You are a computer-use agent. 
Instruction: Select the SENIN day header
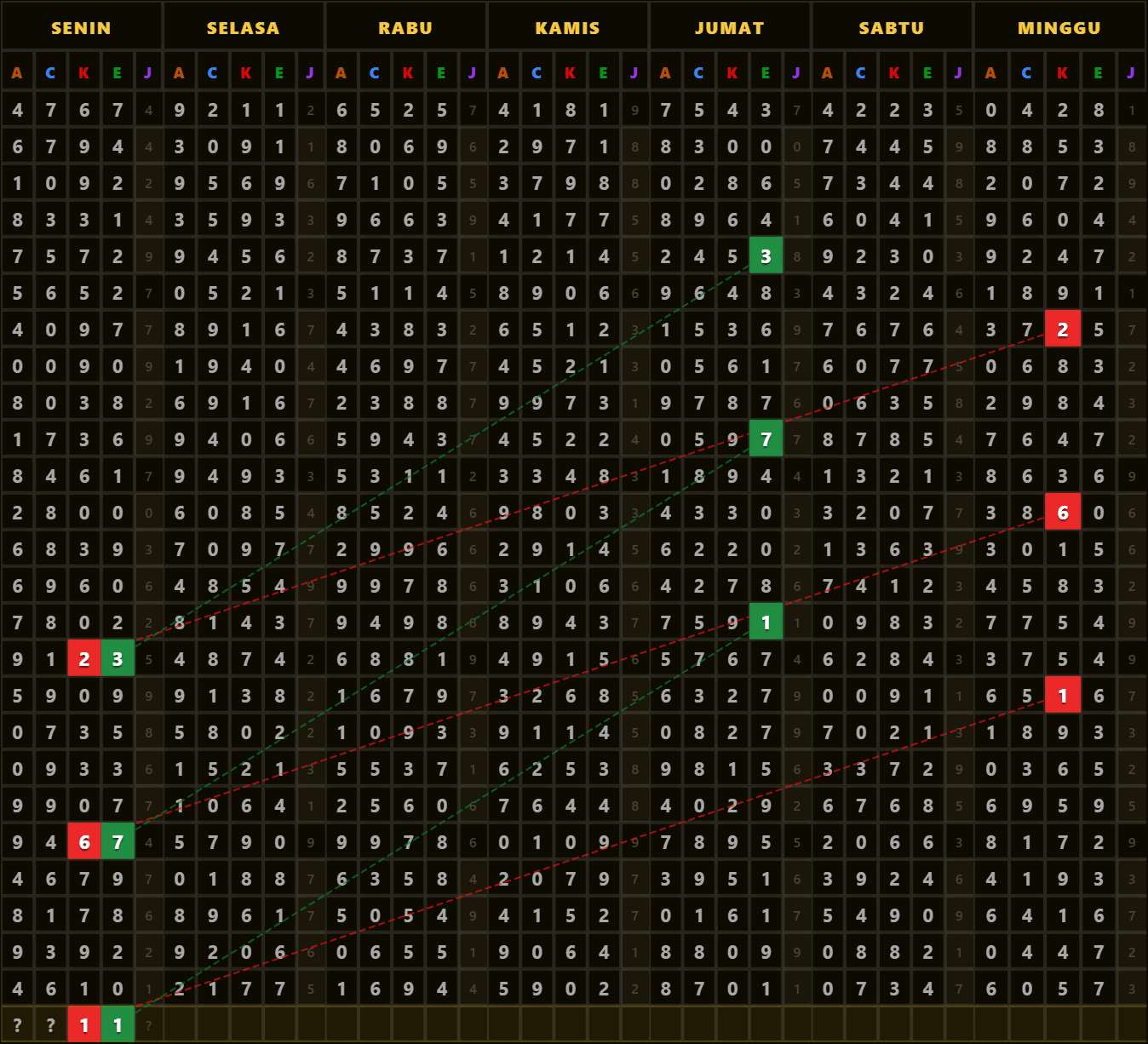click(81, 27)
